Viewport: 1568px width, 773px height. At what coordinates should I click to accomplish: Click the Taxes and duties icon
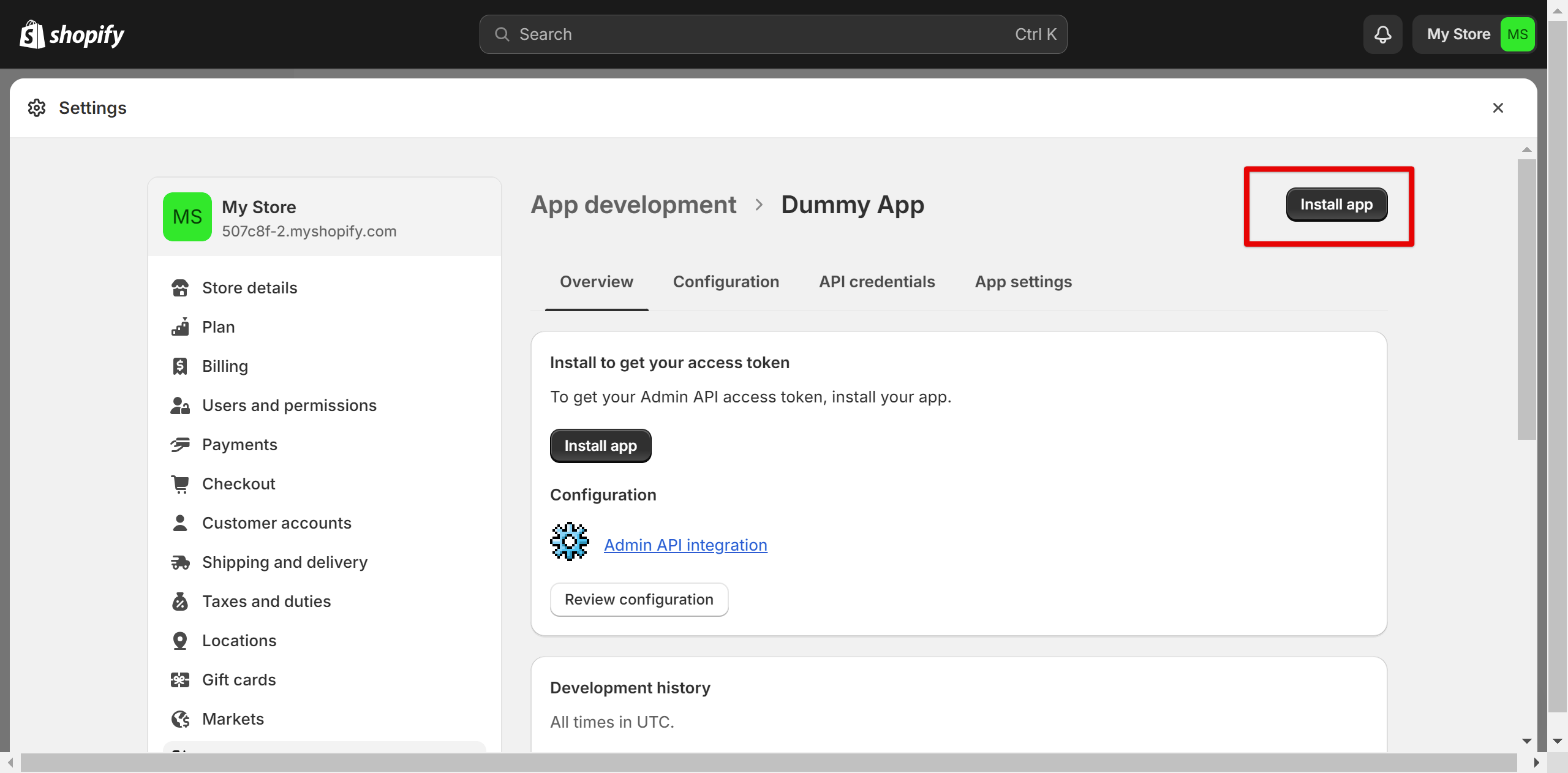(x=180, y=601)
